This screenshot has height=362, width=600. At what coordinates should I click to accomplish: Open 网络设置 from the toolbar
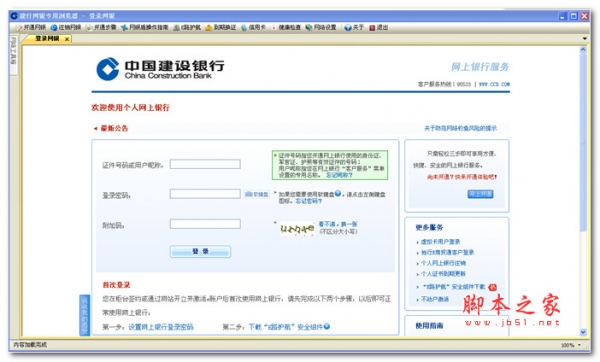[321, 28]
